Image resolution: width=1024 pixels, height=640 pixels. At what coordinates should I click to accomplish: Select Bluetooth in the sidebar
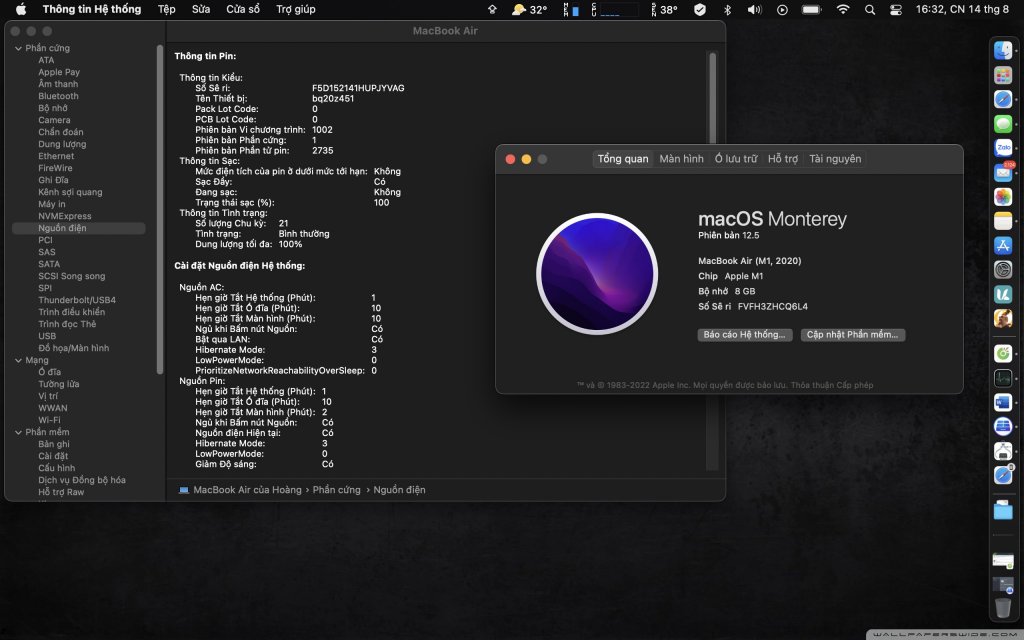tap(58, 96)
